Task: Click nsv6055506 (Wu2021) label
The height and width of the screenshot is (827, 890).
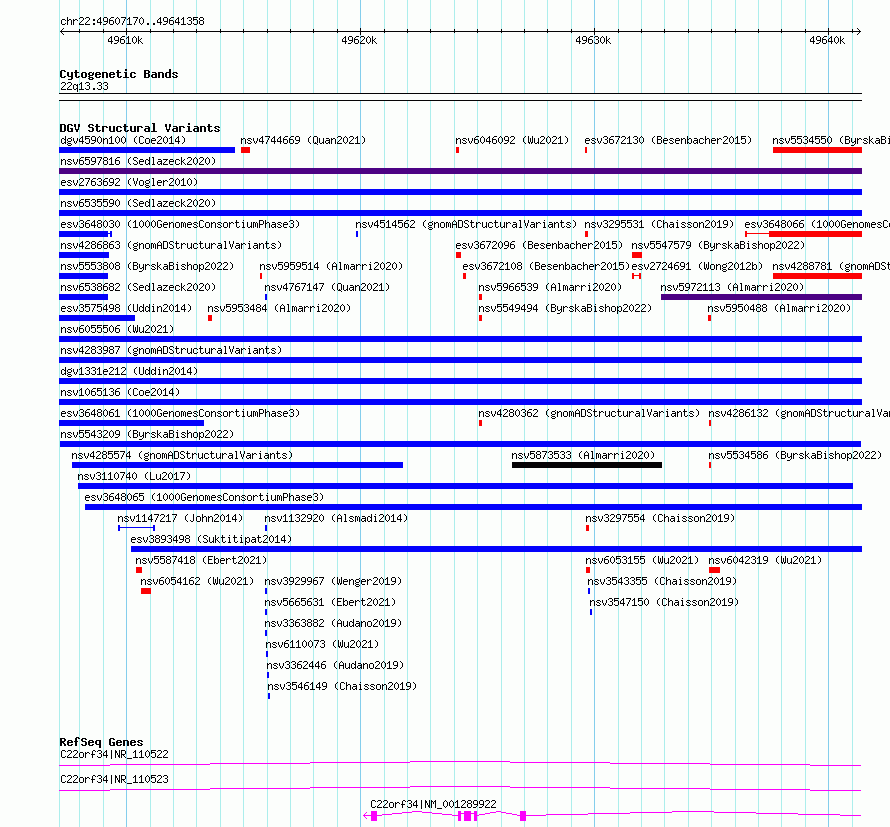Action: tap(117, 329)
